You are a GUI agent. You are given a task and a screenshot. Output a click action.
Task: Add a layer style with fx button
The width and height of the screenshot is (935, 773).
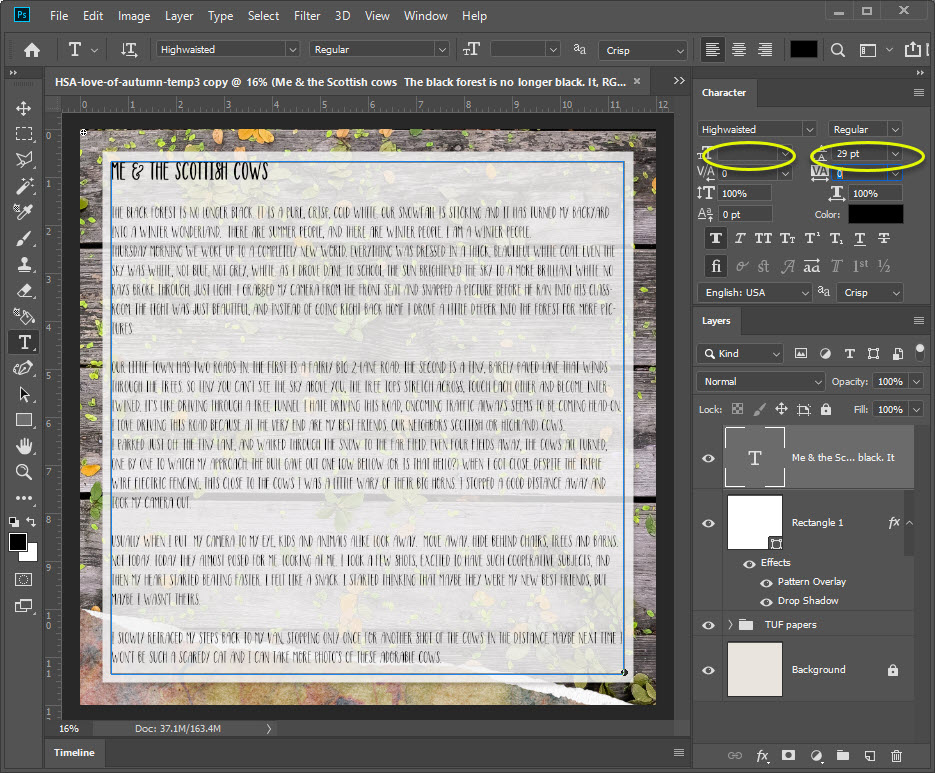click(x=762, y=756)
